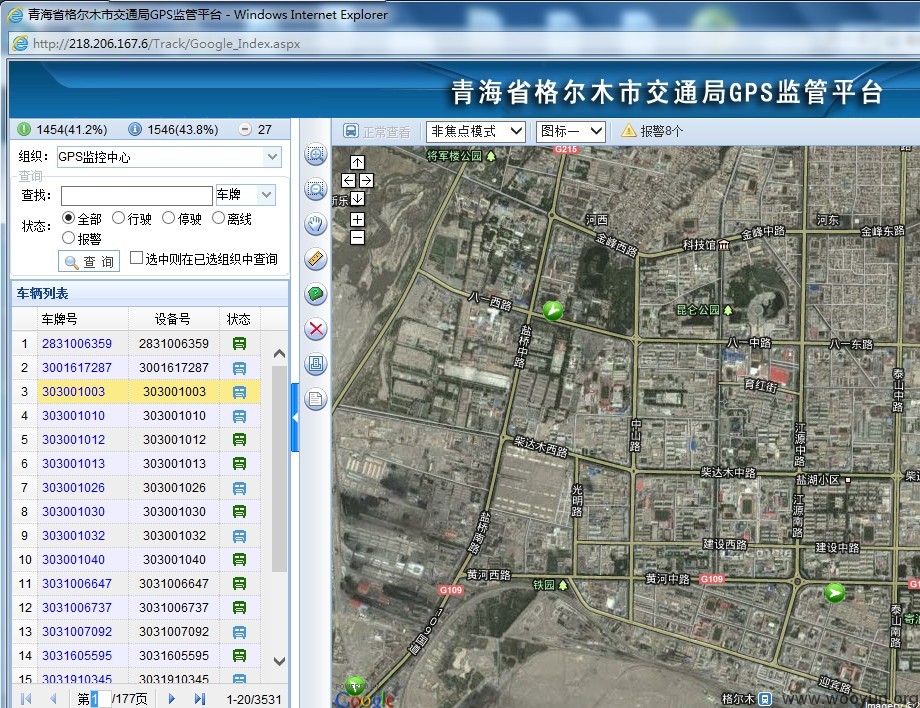Pan map up with arrow control

point(357,162)
